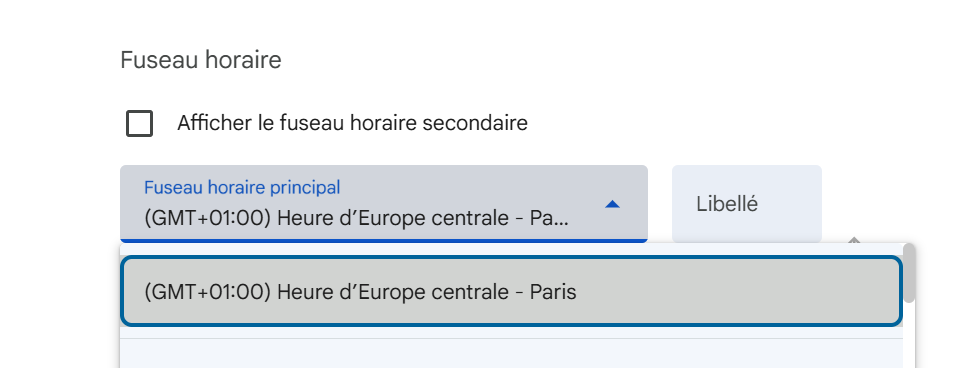Click the small grey up arrow under Libellé
975x368 pixels.
[x=854, y=239]
